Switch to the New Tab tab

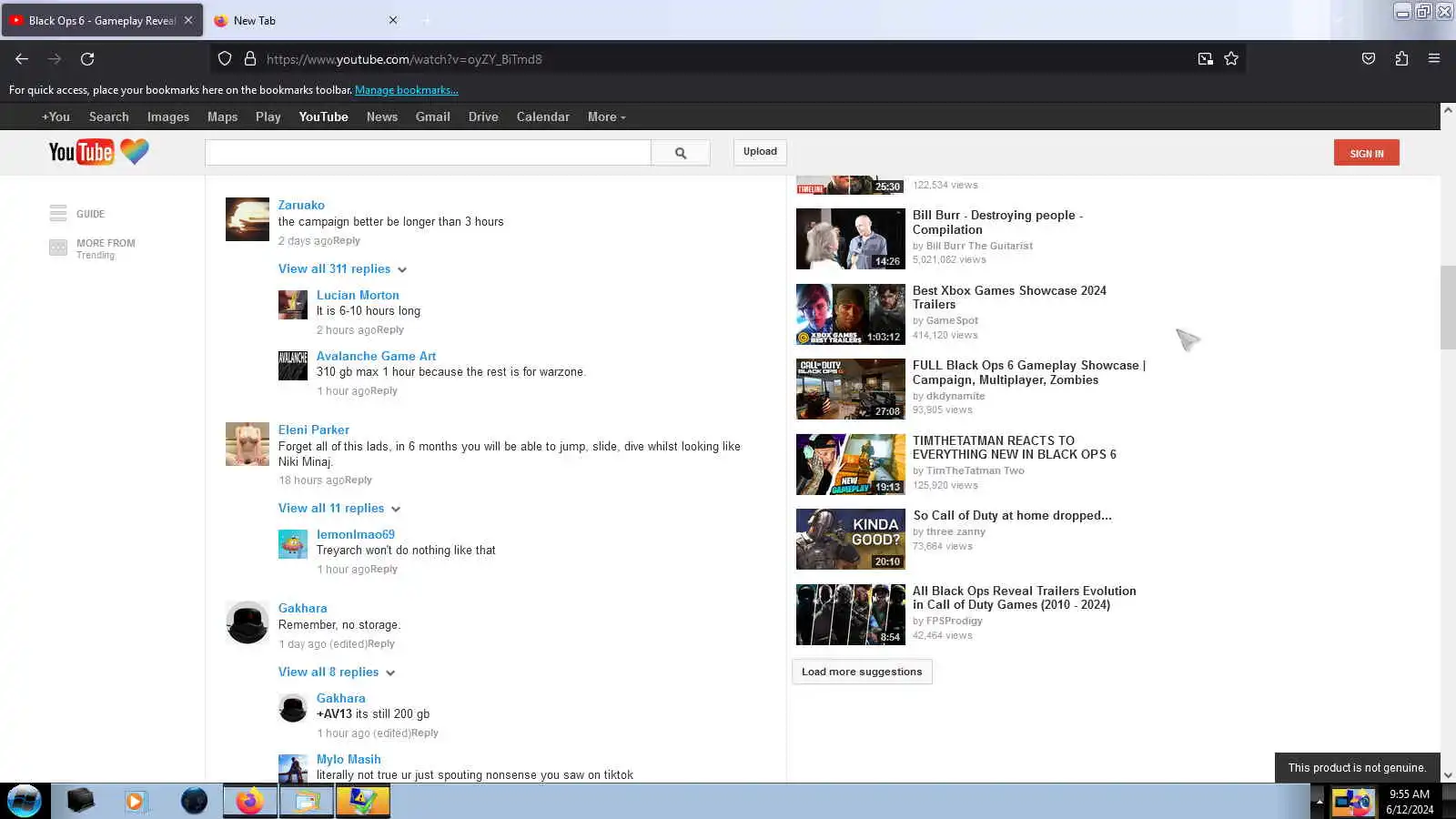click(306, 20)
